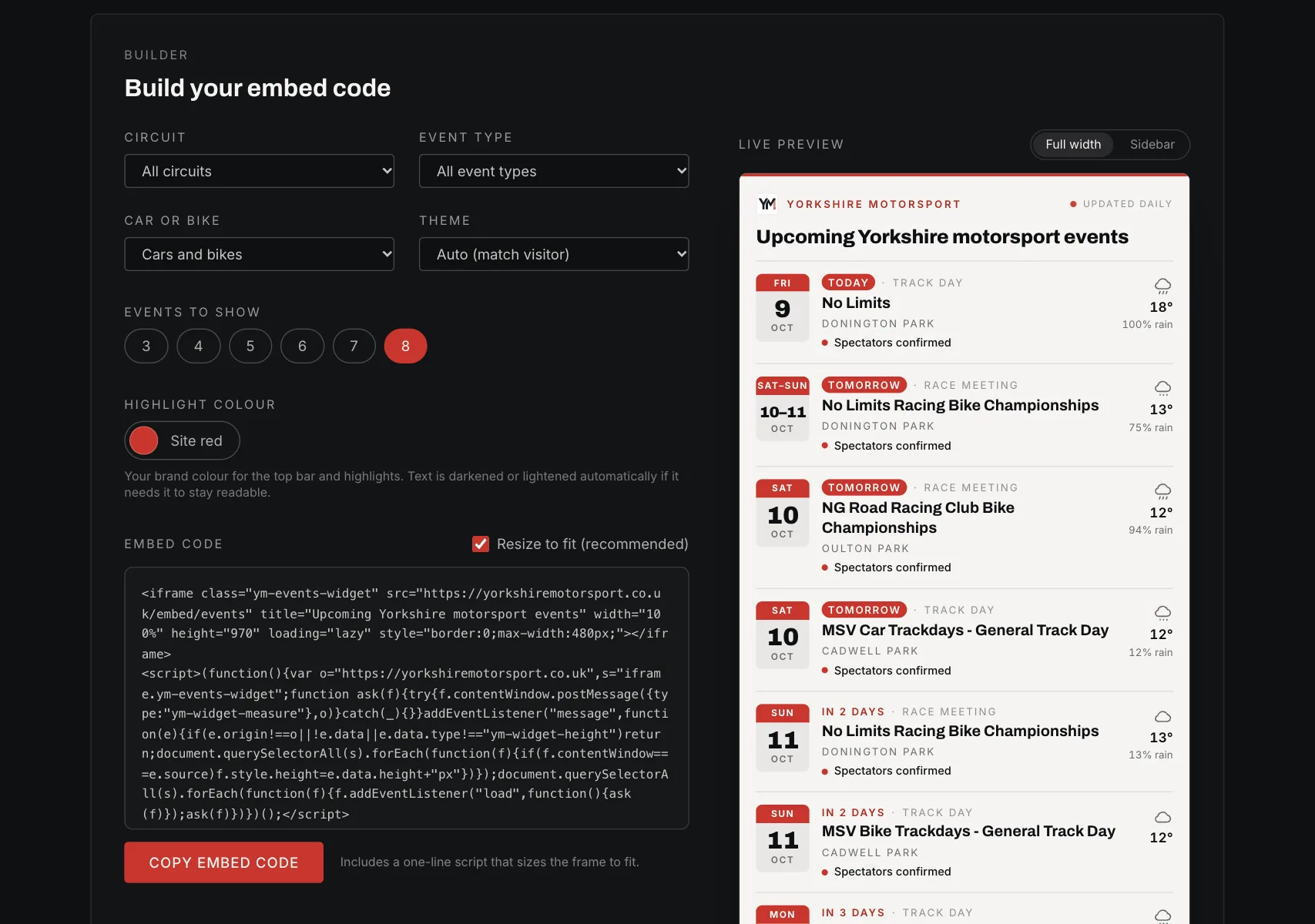
Task: Click the Sat 10 Oct badge for MSV Car Trackdays
Action: (783, 635)
